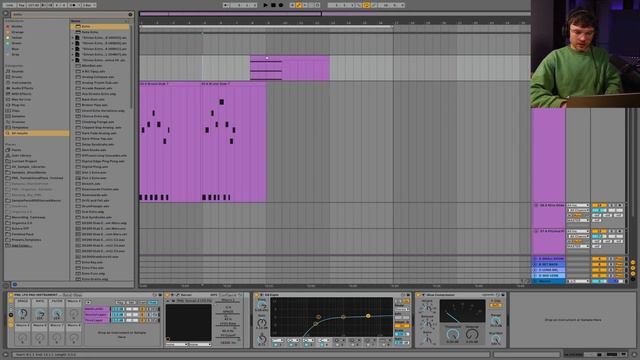This screenshot has height=360, width=640.
Task: Click the EQ Eight Freq knob
Action: tap(262, 305)
